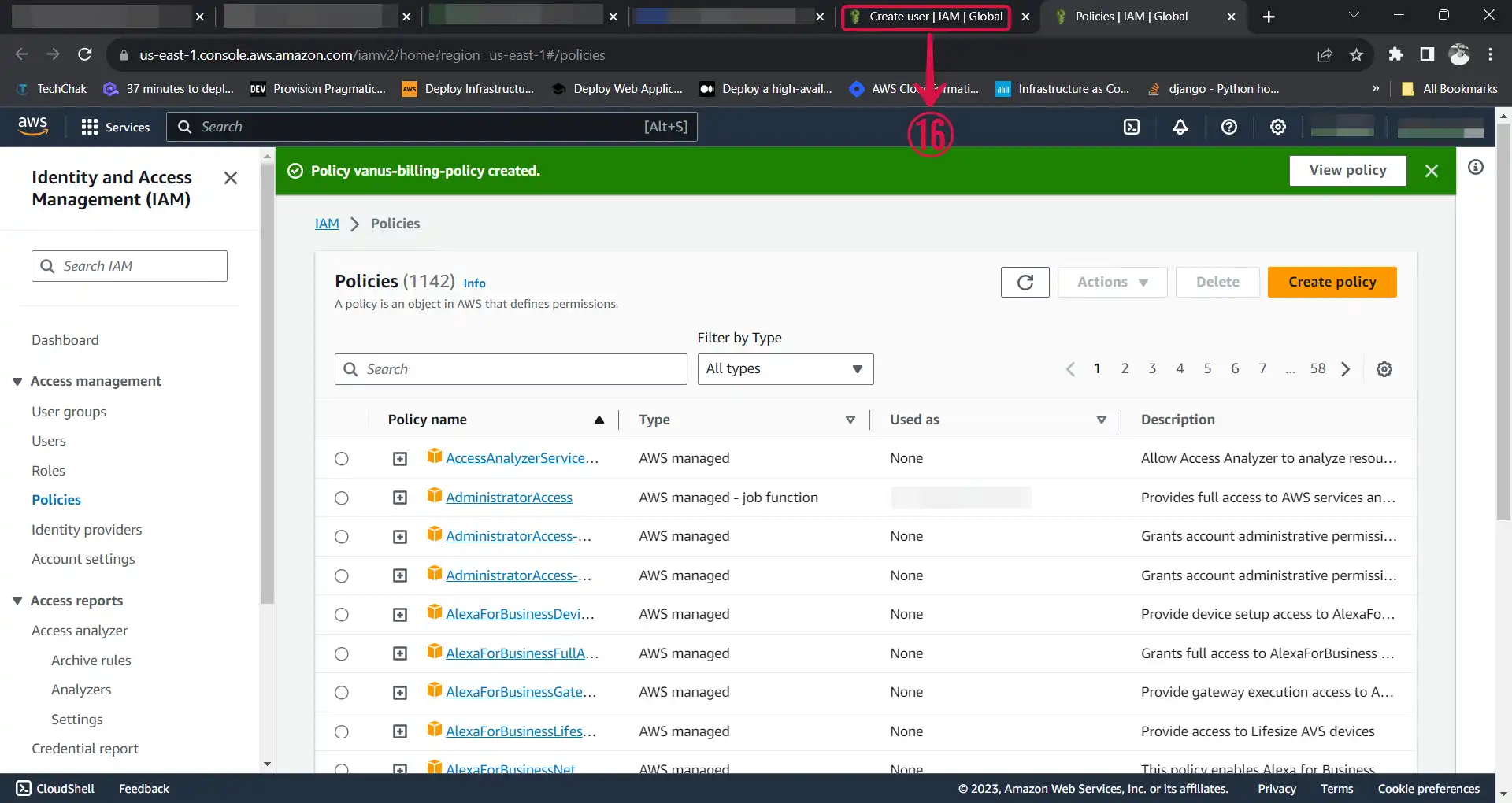Open IAM Dashboard in sidebar
The width and height of the screenshot is (1512, 803).
click(x=65, y=340)
